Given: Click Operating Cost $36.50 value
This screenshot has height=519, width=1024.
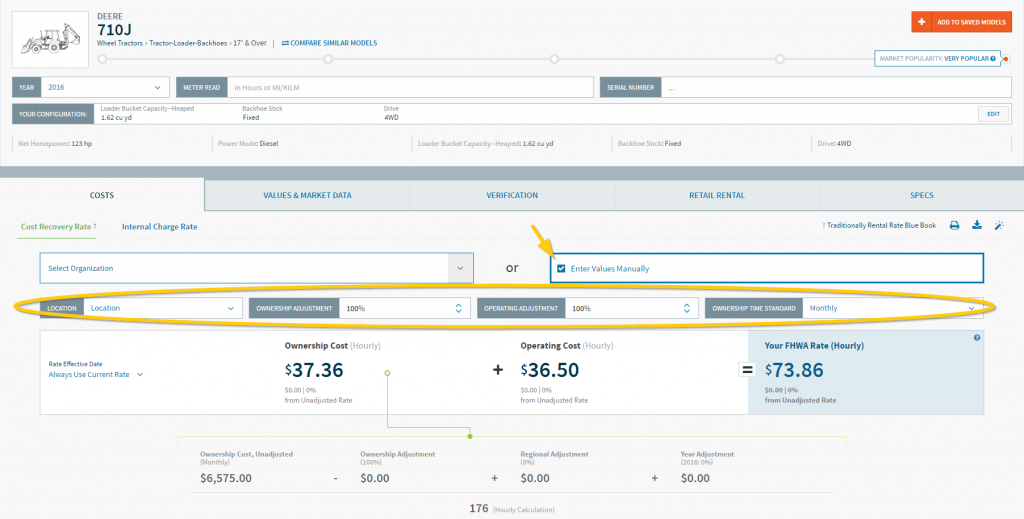Looking at the screenshot, I should click(x=550, y=370).
